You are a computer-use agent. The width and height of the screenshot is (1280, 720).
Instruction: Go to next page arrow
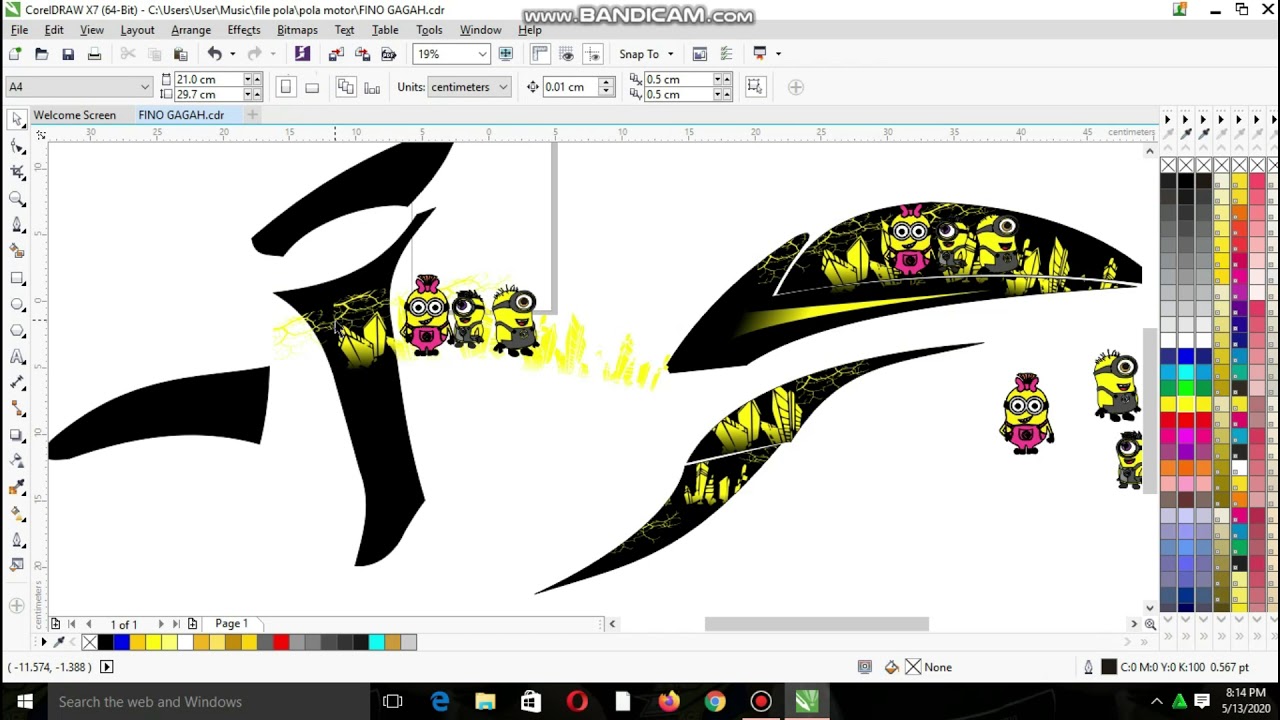point(160,624)
